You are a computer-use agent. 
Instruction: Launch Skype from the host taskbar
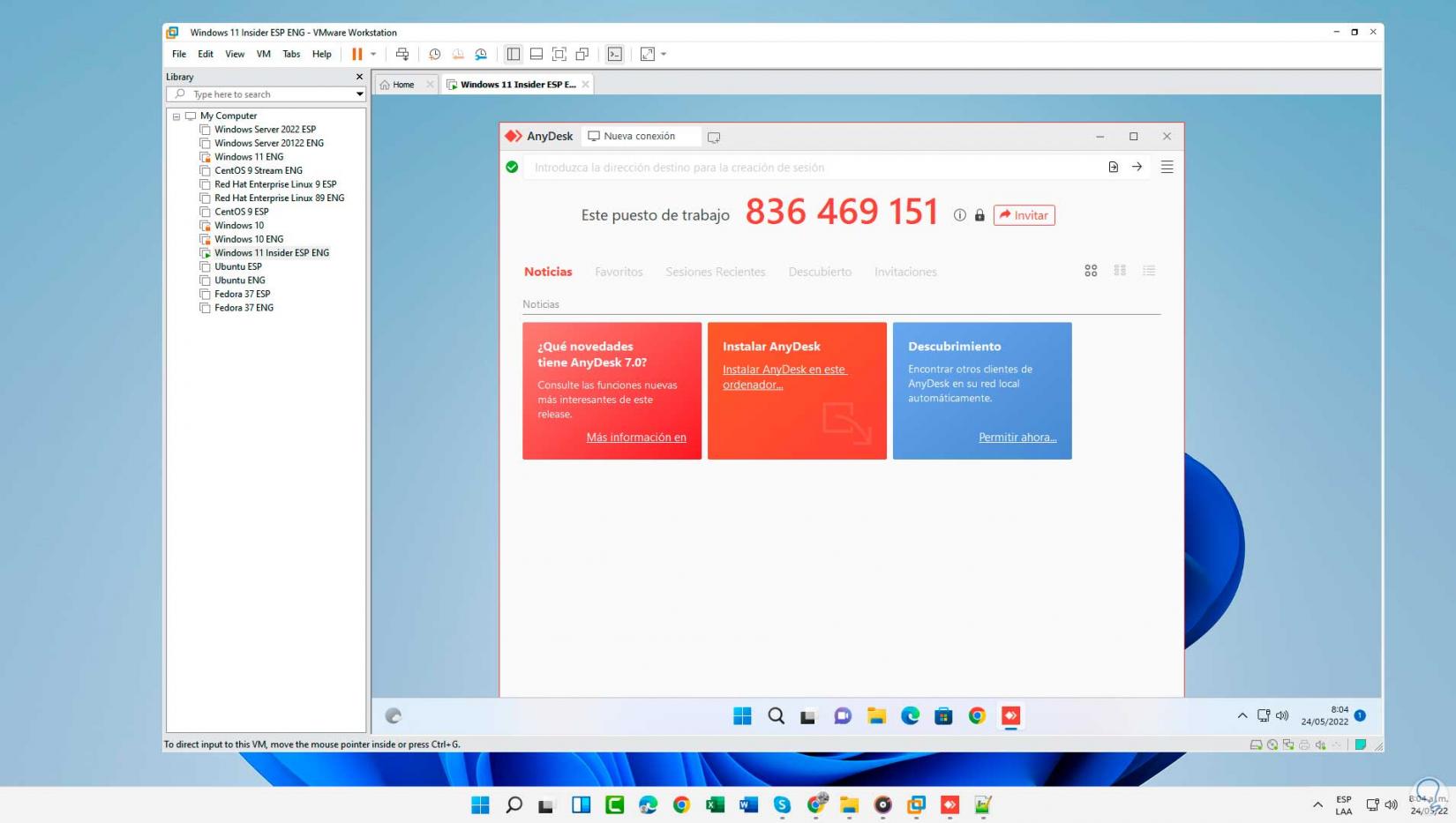pyautogui.click(x=782, y=804)
